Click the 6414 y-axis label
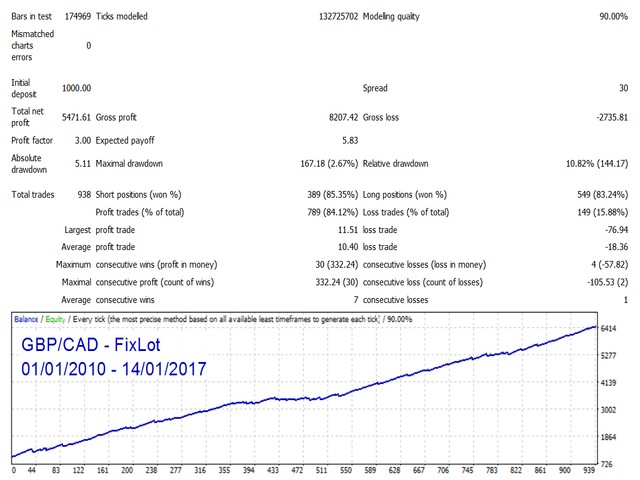Screen dimensions: 640x480 pos(609,329)
